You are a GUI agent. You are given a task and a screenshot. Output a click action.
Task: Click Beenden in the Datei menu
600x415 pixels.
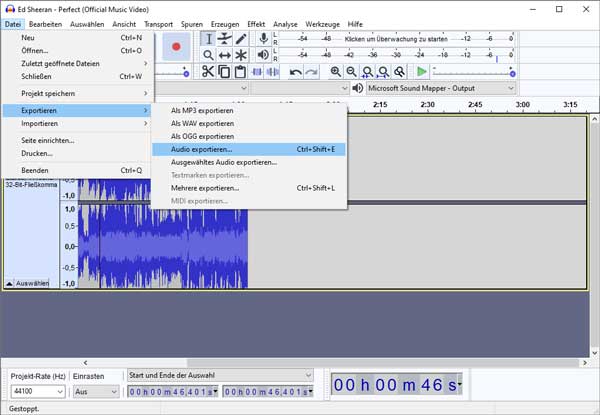pos(77,171)
